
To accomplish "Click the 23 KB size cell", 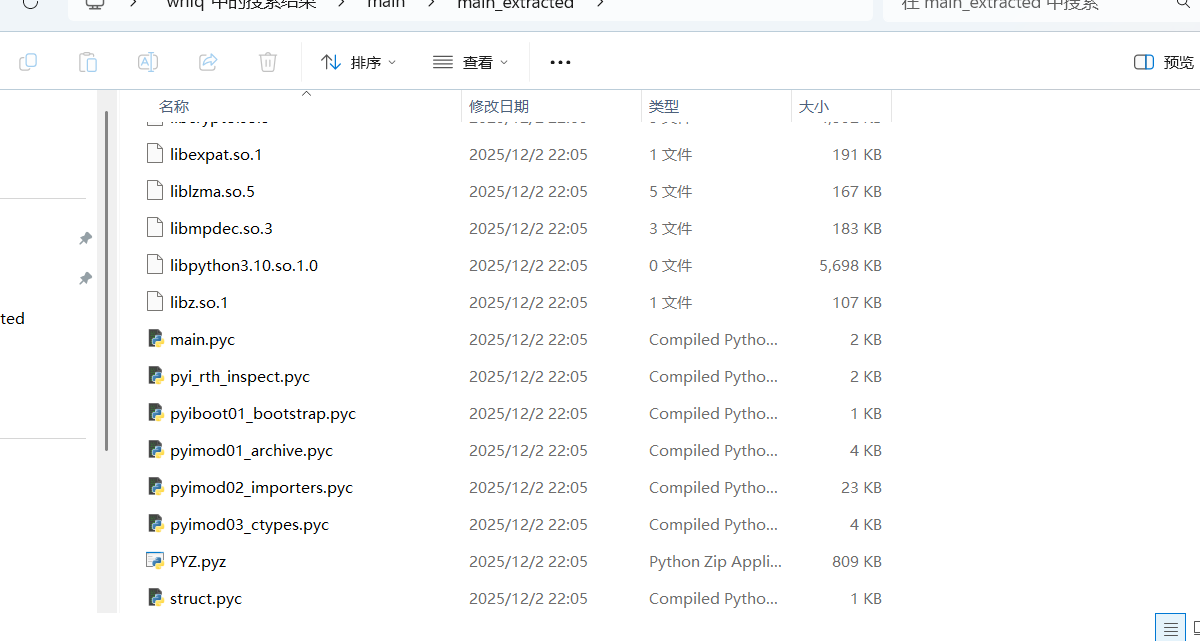I will [x=861, y=487].
